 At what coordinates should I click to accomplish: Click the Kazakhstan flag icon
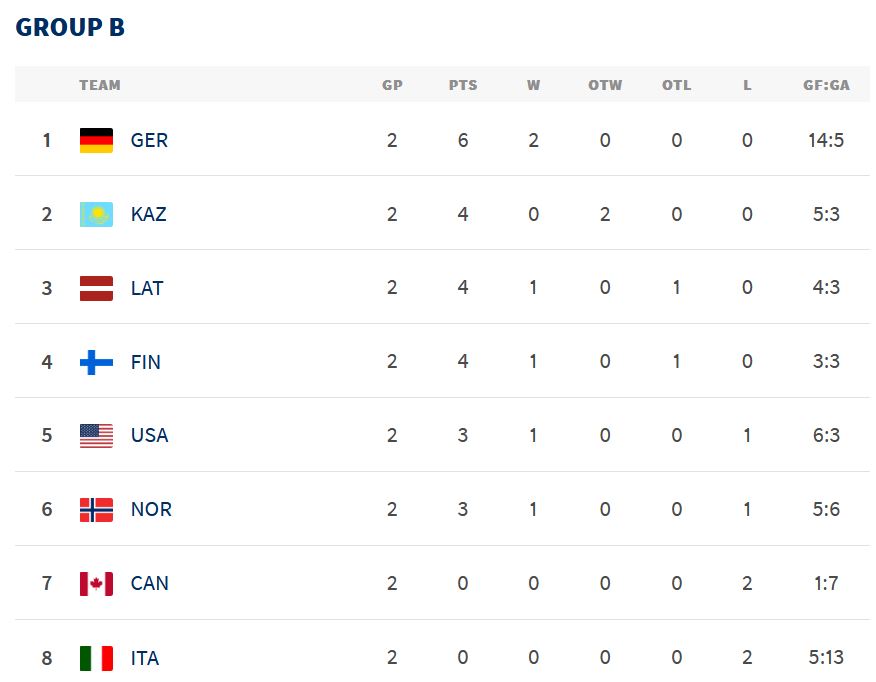click(x=96, y=215)
